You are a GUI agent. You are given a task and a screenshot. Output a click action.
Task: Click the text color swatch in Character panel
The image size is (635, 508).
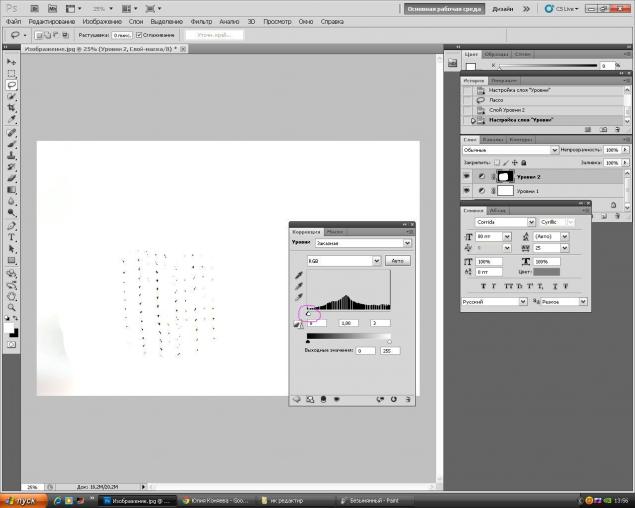[546, 272]
